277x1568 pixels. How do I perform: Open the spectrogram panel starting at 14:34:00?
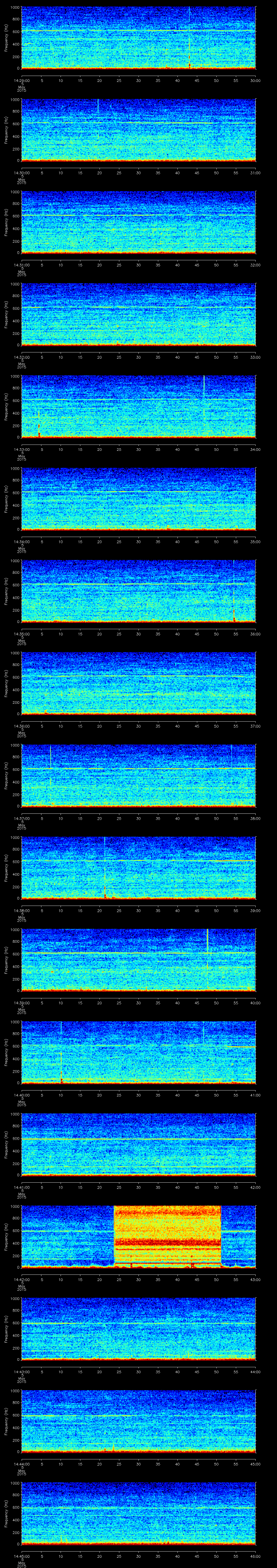138,499
